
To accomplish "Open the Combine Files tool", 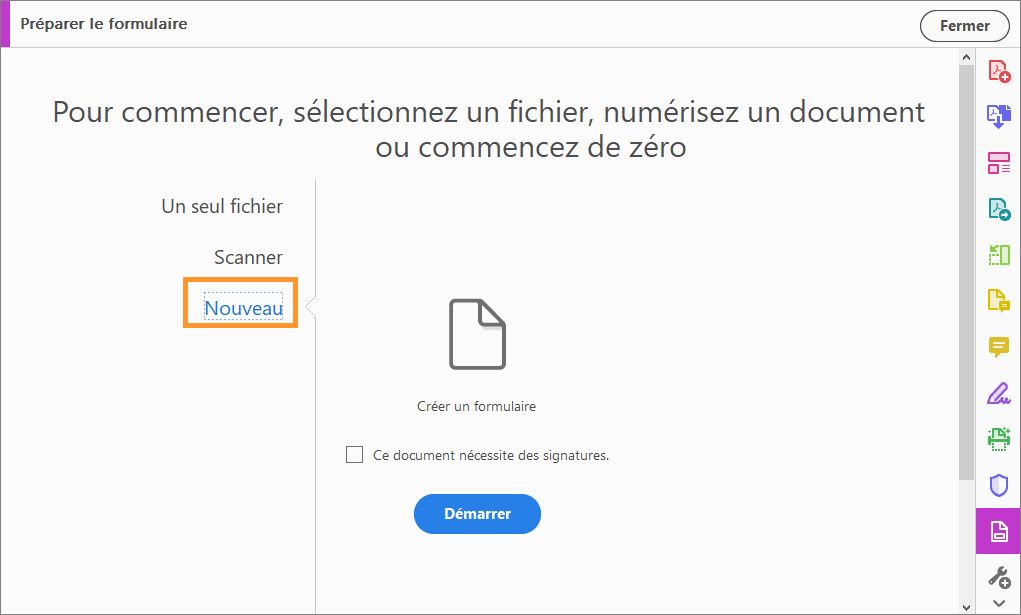I will click(997, 116).
